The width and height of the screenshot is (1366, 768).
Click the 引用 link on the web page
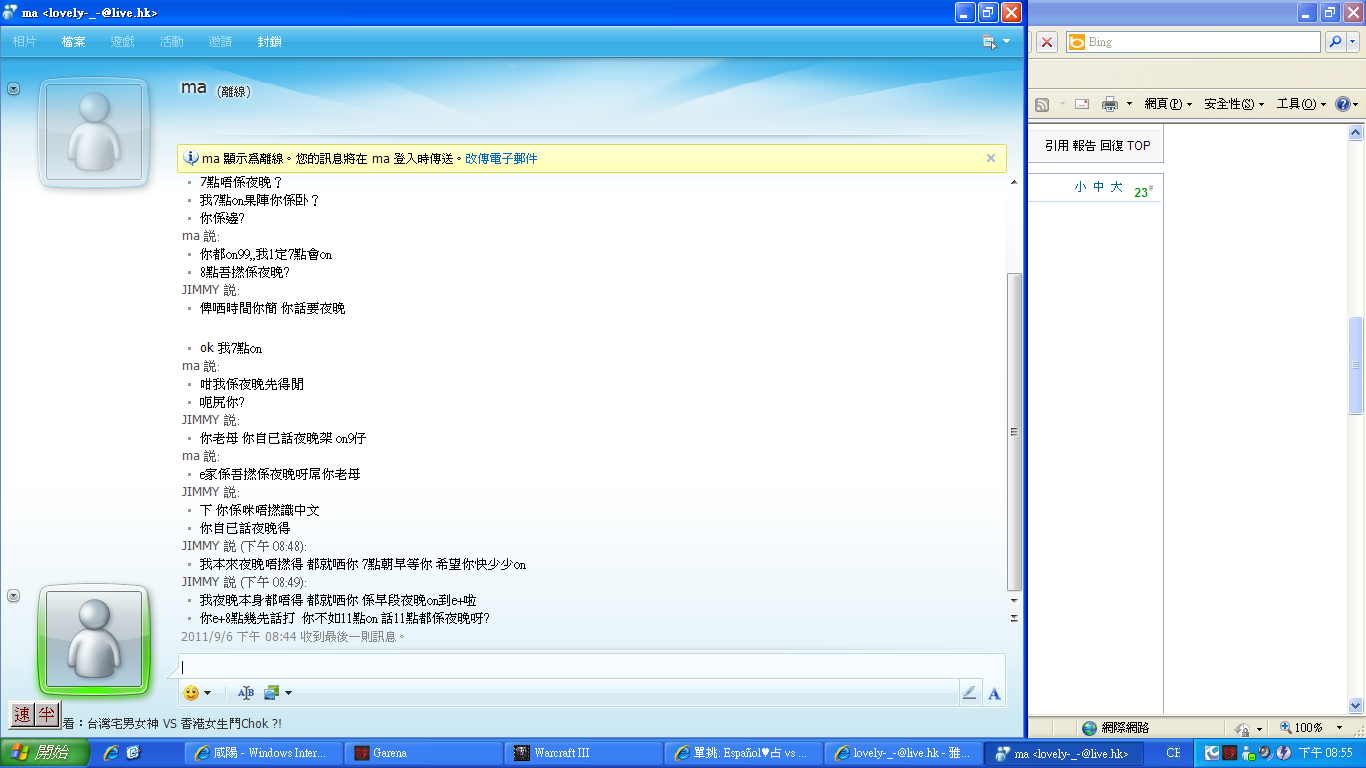1057,145
